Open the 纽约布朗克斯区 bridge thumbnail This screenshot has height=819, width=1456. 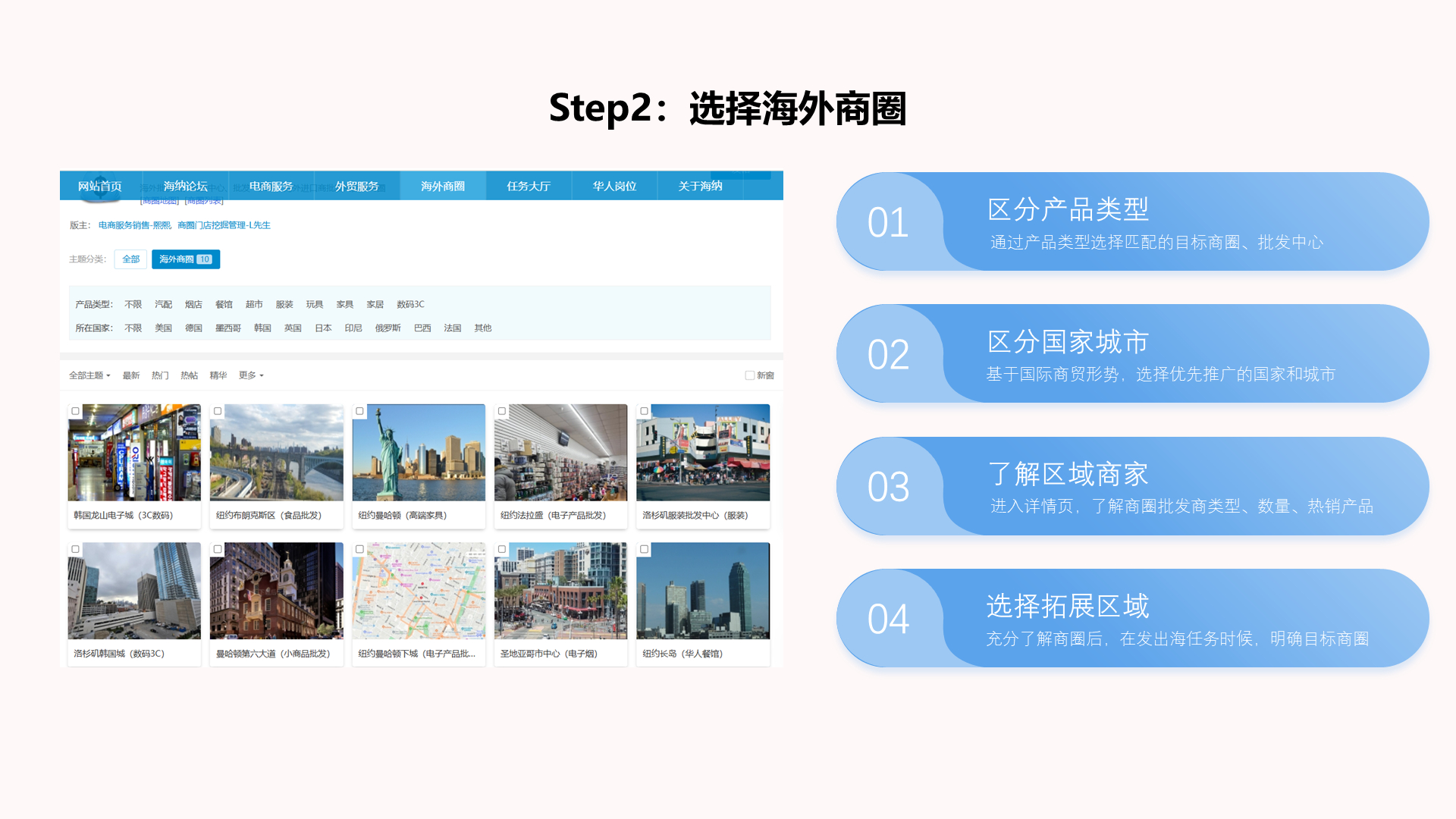coord(277,453)
